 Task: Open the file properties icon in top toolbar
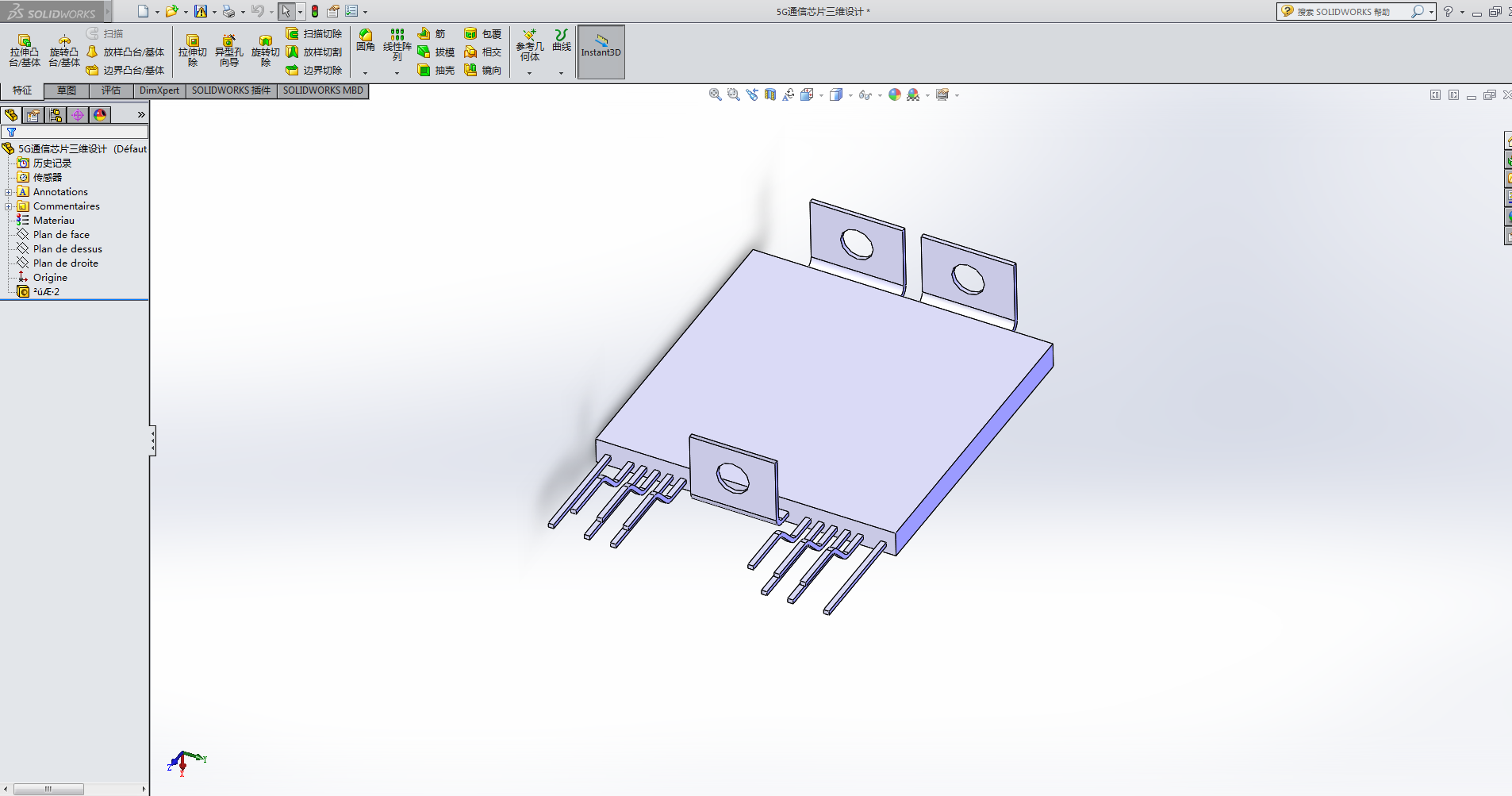pyautogui.click(x=333, y=12)
